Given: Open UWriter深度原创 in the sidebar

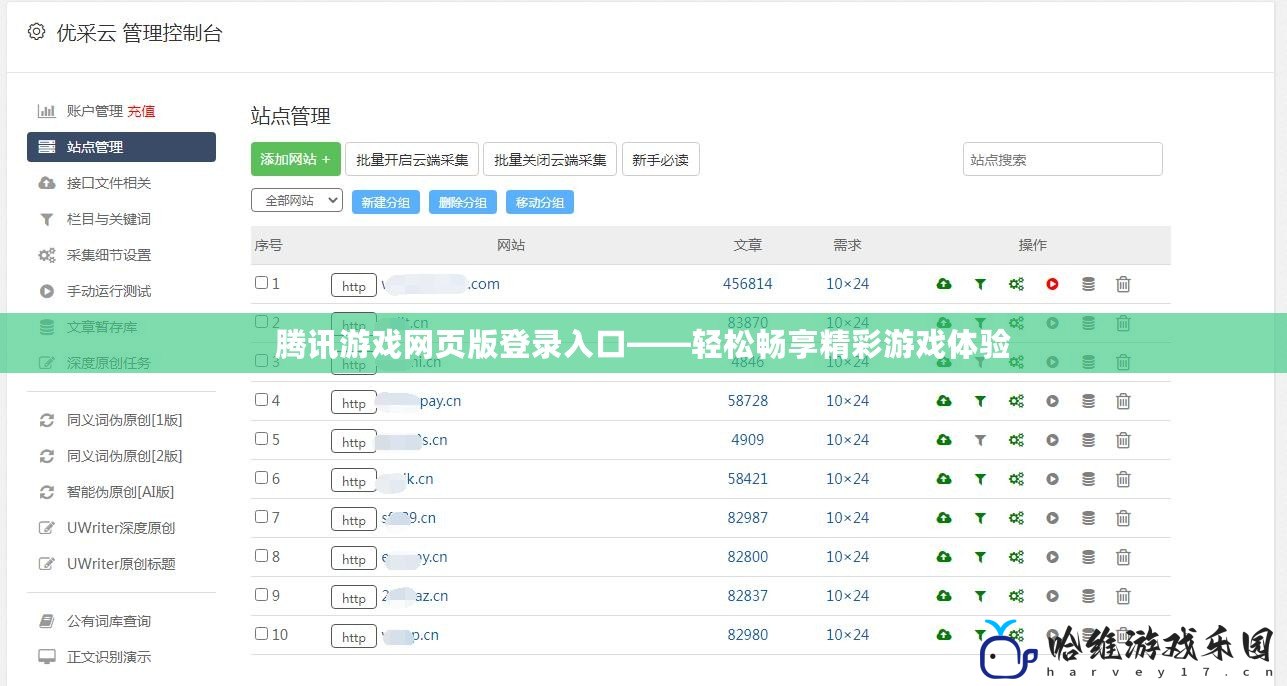Looking at the screenshot, I should 121,528.
